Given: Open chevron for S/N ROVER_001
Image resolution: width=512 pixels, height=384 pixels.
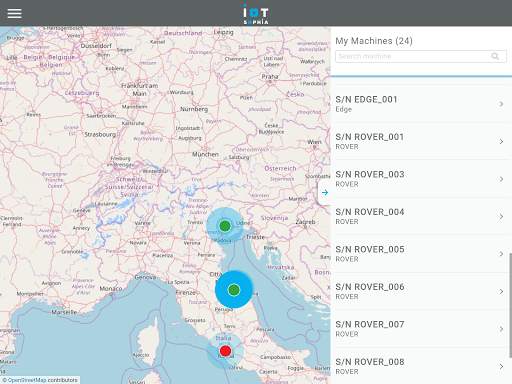Looking at the screenshot, I should pos(501,142).
